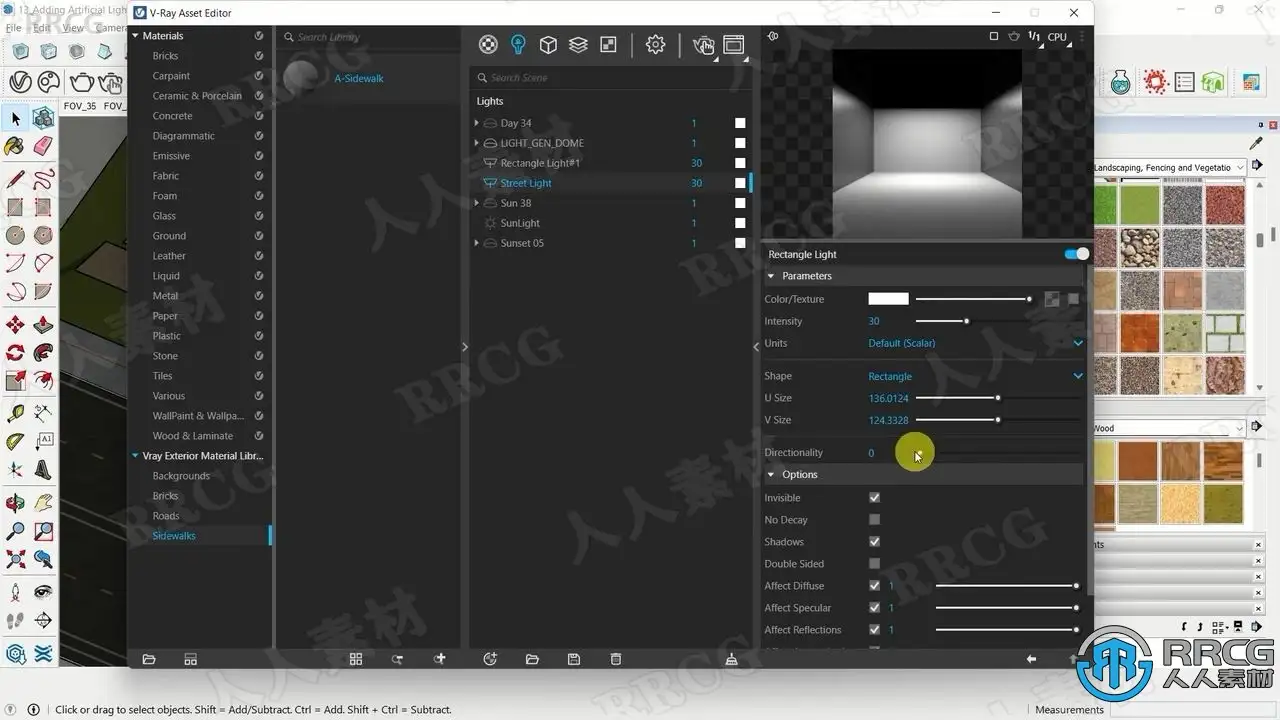Open the Render Elements layers icon
This screenshot has height=720, width=1280.
(x=578, y=44)
